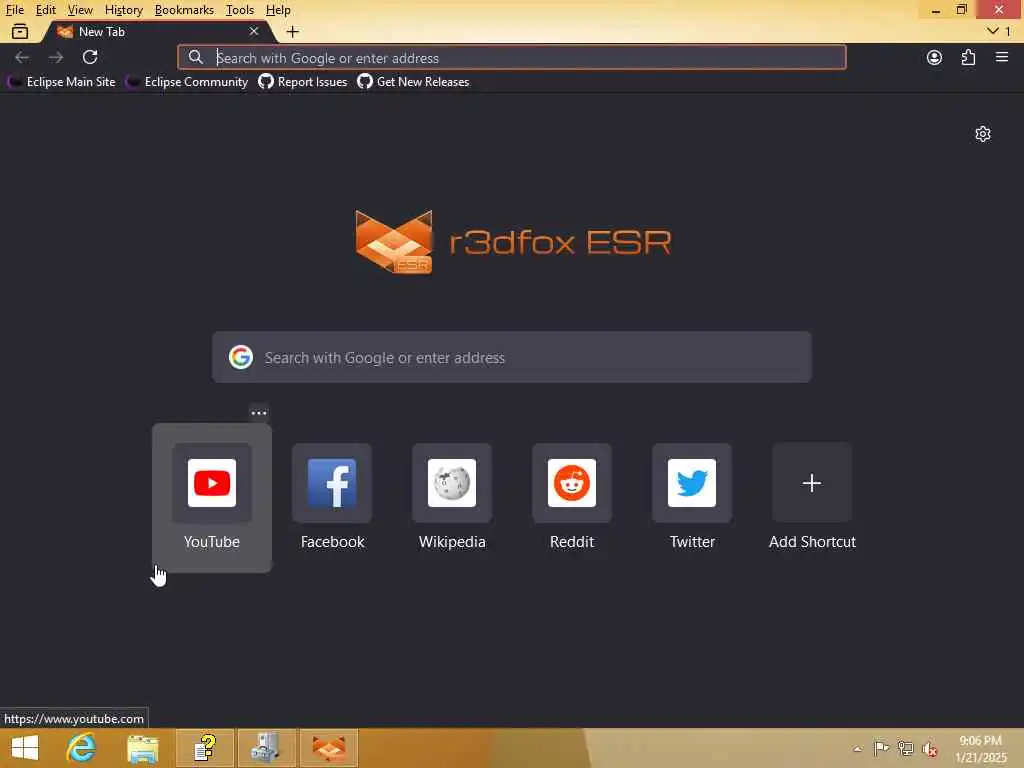
Task: Open the Bookmarks menu
Action: [x=184, y=10]
